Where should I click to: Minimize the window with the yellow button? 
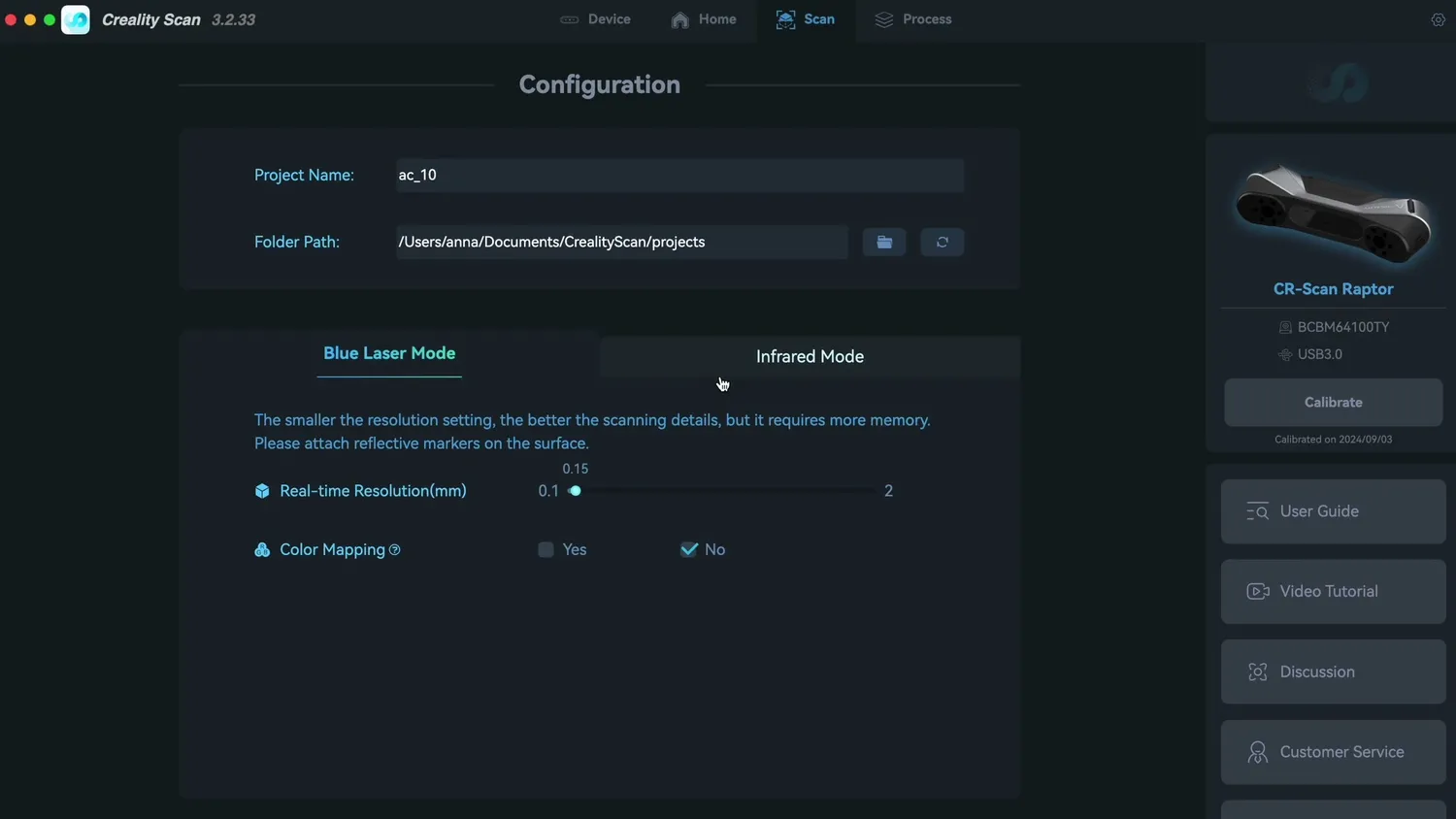coord(30,19)
